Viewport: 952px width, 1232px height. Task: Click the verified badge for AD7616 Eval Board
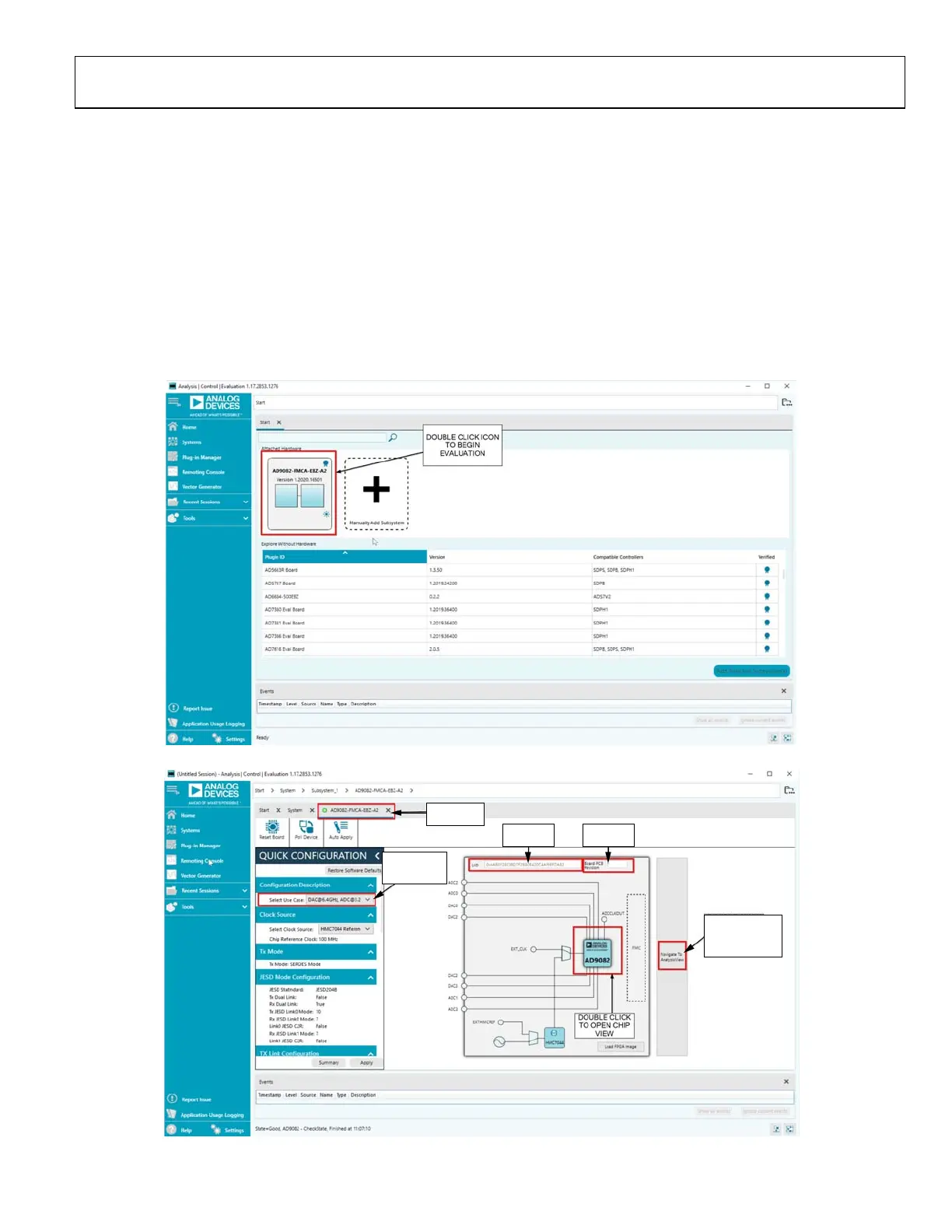767,649
